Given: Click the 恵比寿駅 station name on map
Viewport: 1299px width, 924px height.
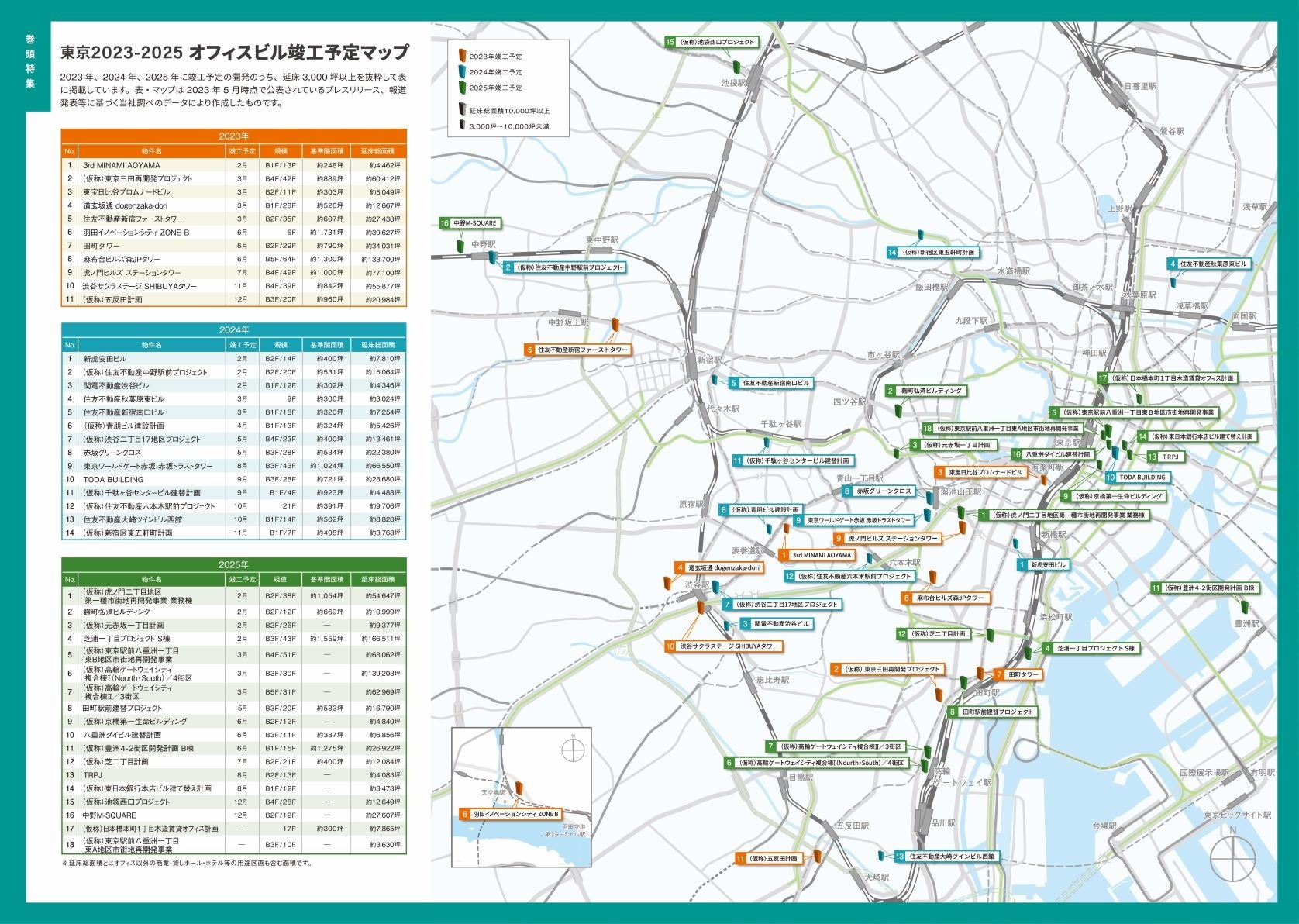Looking at the screenshot, I should tap(772, 680).
